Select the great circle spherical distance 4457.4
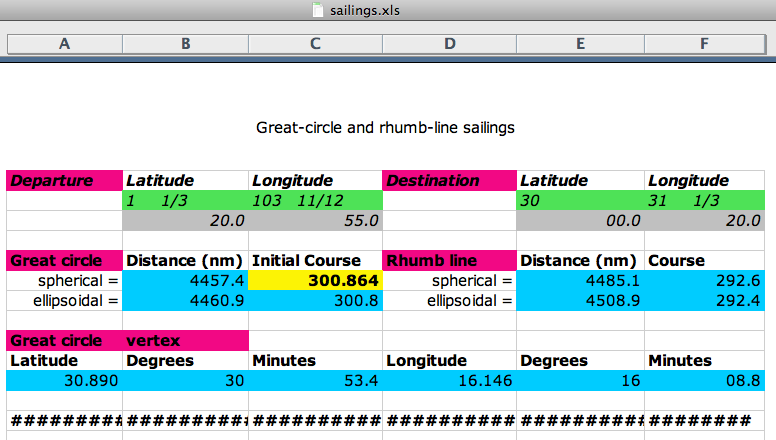The image size is (776, 440). 185,281
